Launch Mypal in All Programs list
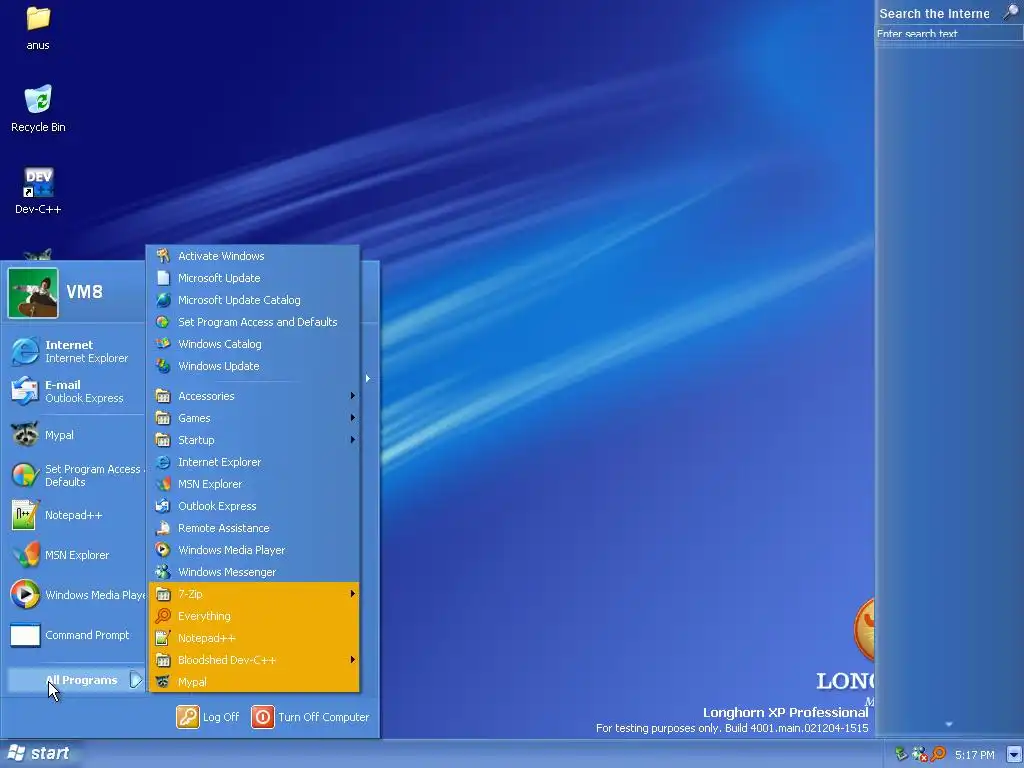This screenshot has height=768, width=1024. (254, 682)
